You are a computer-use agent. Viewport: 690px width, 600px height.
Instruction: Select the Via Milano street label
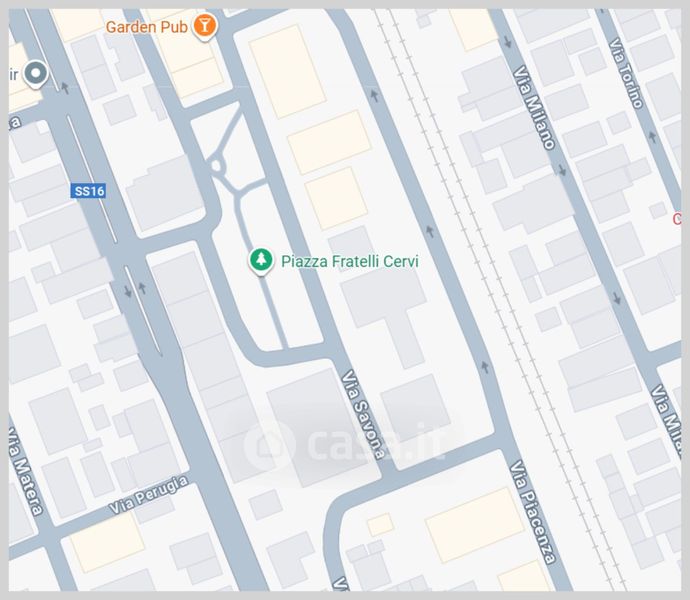coord(534,107)
